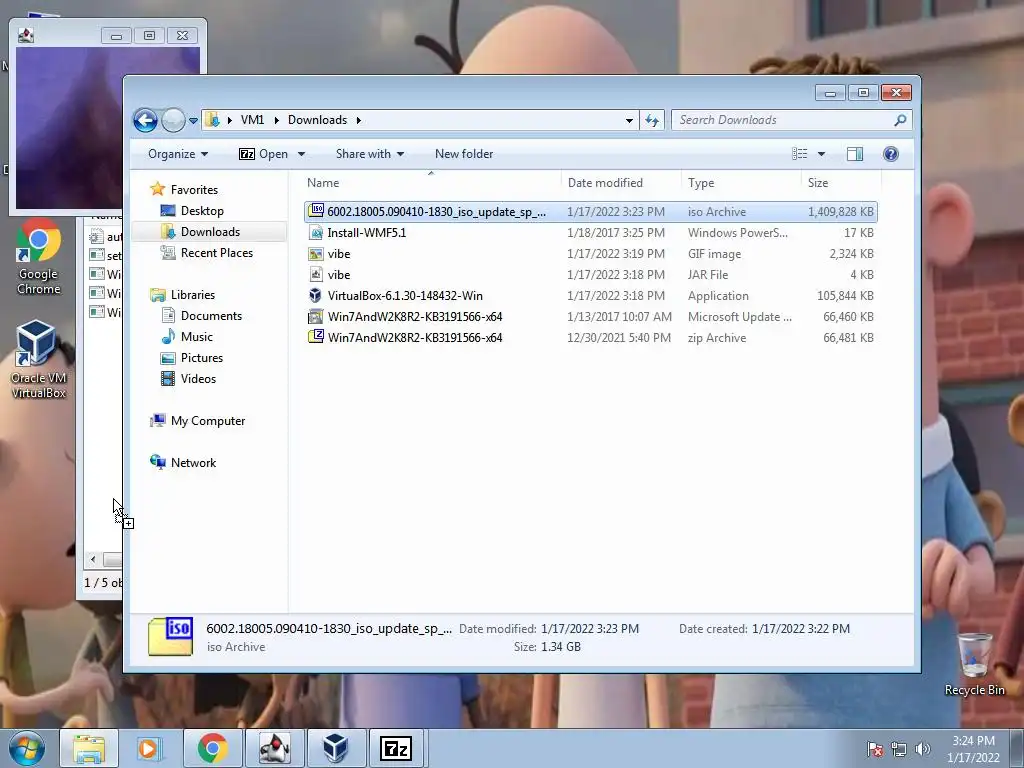This screenshot has width=1024, height=768.
Task: Select the Win7AndW2K8R2 Microsoft Update package icon
Action: [x=316, y=317]
